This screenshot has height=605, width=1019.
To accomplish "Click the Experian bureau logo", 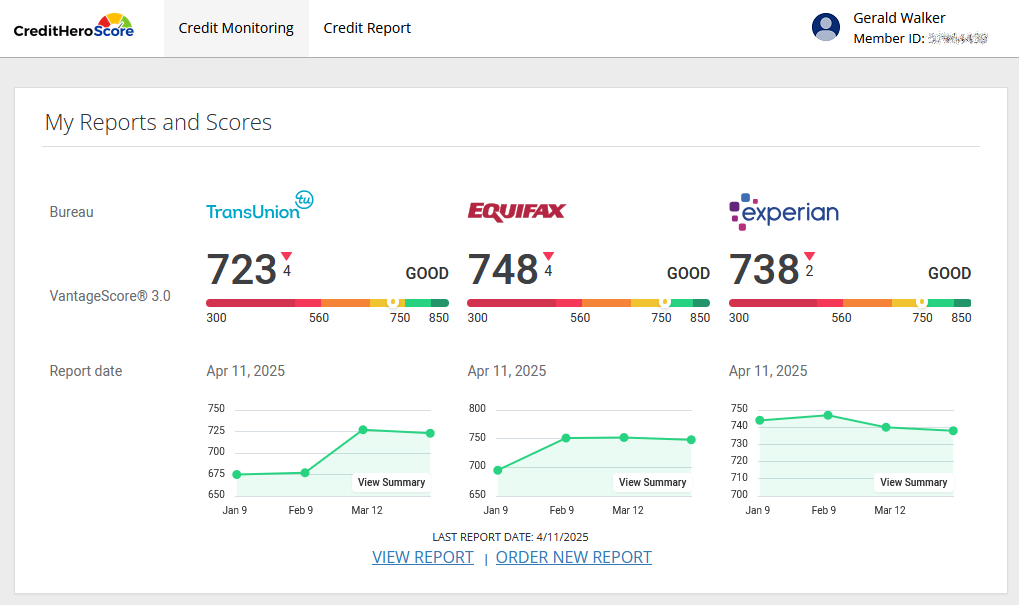I will tap(784, 212).
